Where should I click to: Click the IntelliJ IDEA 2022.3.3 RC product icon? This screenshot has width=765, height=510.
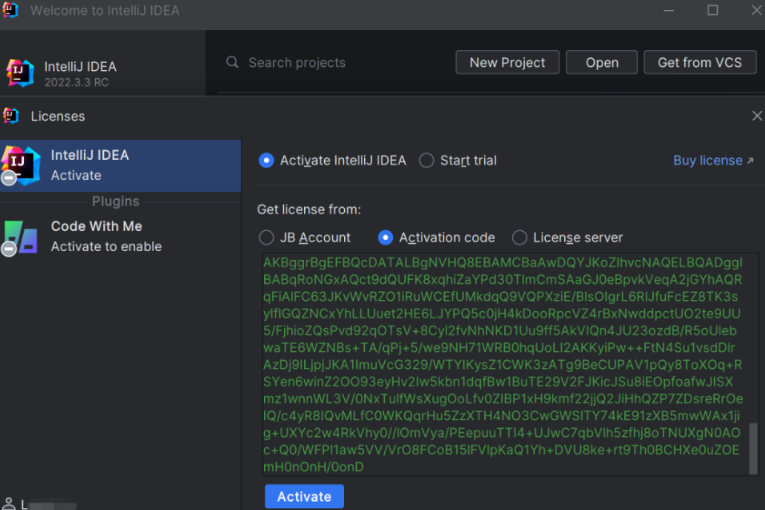click(x=20, y=73)
